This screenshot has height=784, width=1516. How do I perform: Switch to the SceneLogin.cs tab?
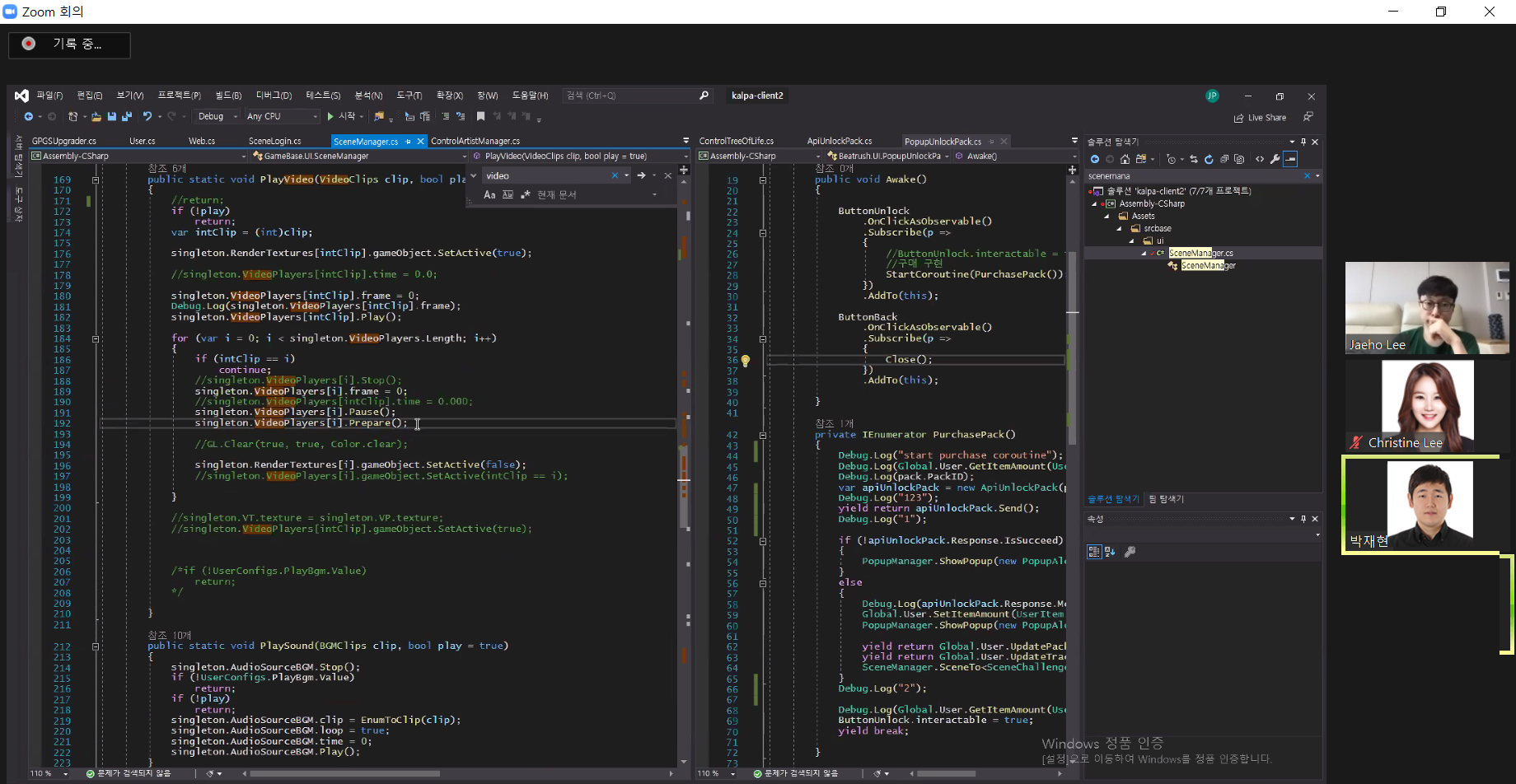click(x=274, y=141)
